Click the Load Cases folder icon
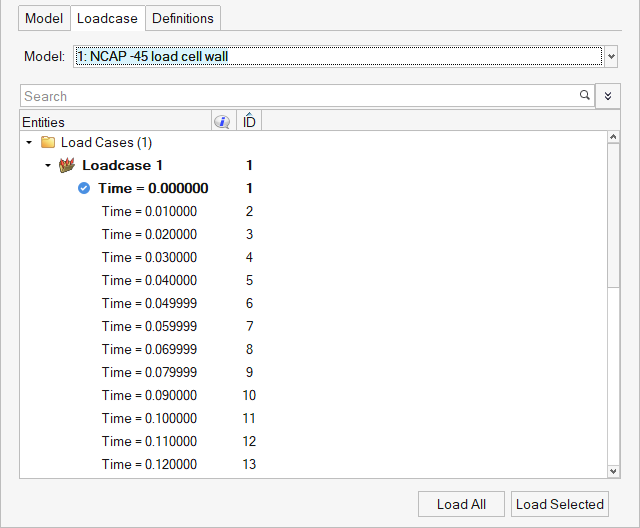This screenshot has width=640, height=528. 48,142
